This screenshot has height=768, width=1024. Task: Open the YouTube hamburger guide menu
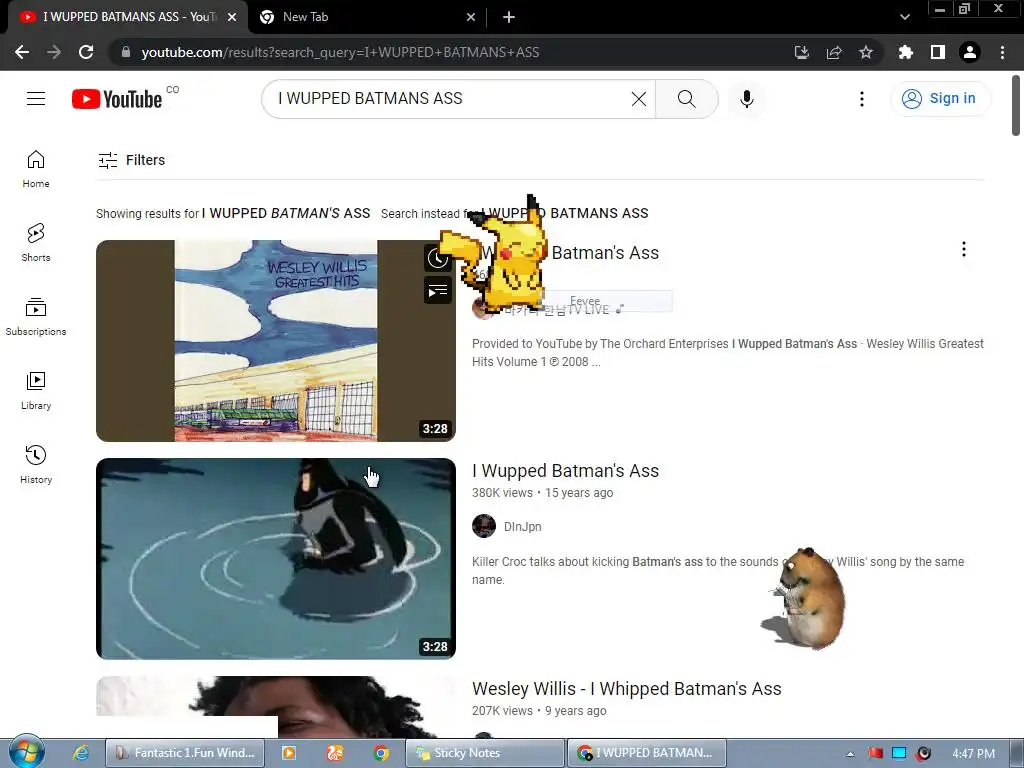pyautogui.click(x=36, y=99)
